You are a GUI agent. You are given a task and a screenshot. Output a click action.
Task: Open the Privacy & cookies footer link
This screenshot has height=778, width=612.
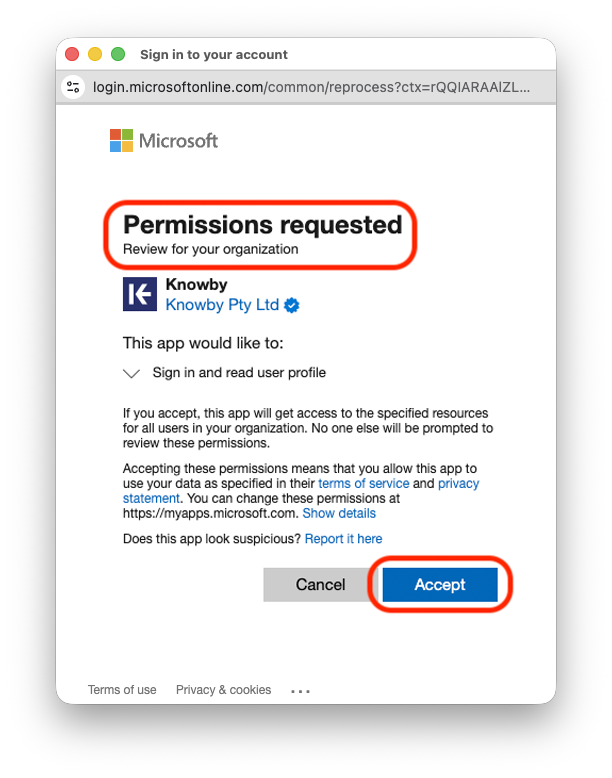[x=223, y=690]
